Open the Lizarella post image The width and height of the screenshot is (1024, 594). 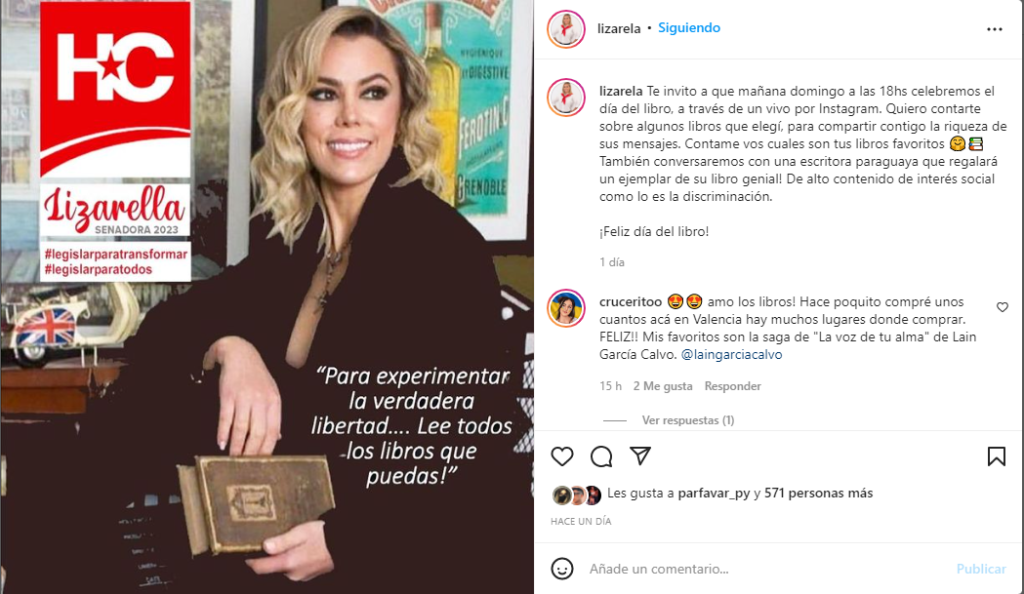pyautogui.click(x=267, y=297)
